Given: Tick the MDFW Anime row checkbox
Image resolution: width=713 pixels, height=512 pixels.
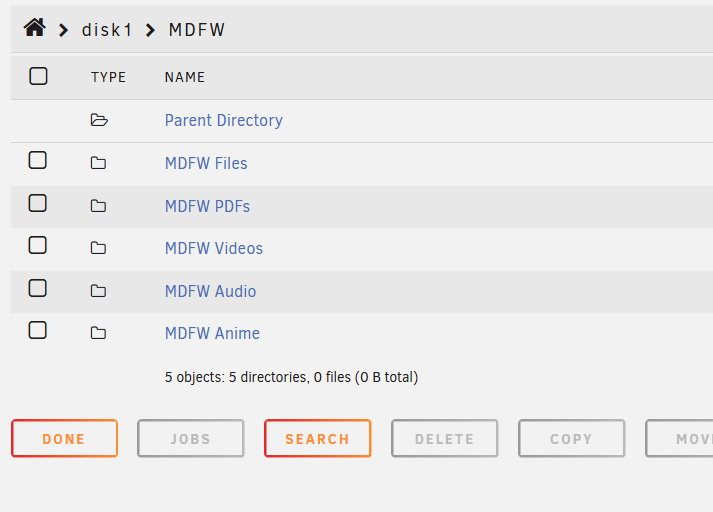Looking at the screenshot, I should pos(38,330).
